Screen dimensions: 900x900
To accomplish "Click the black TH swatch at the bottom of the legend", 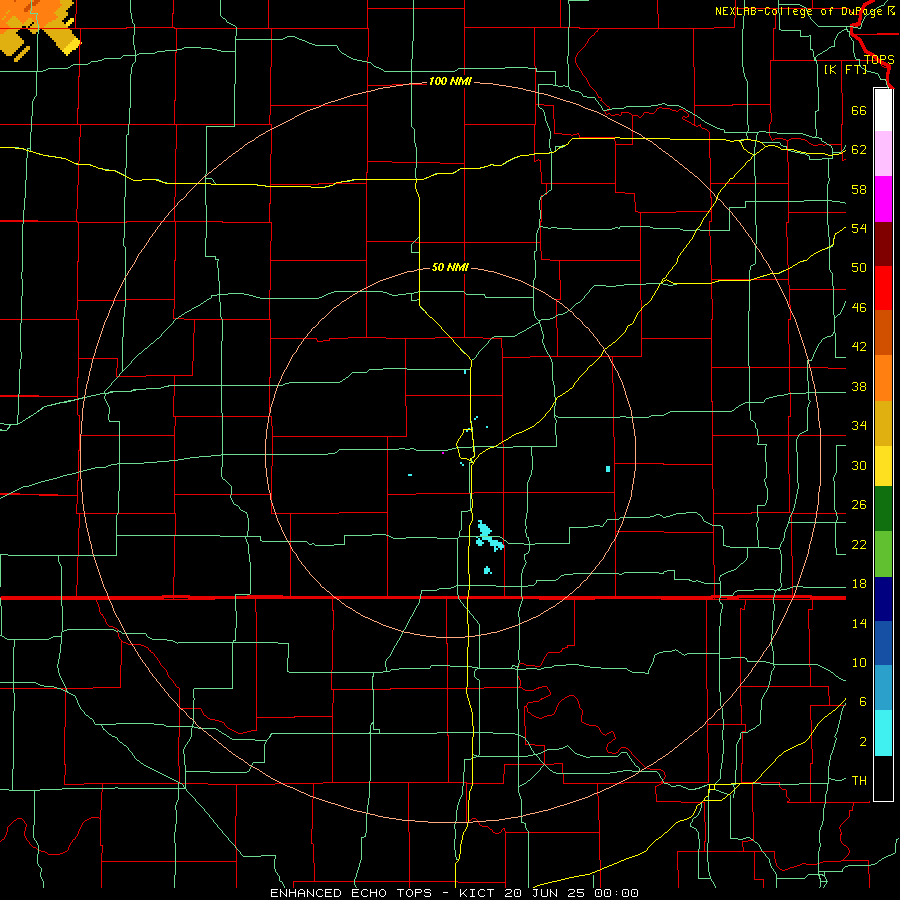I will [x=883, y=778].
